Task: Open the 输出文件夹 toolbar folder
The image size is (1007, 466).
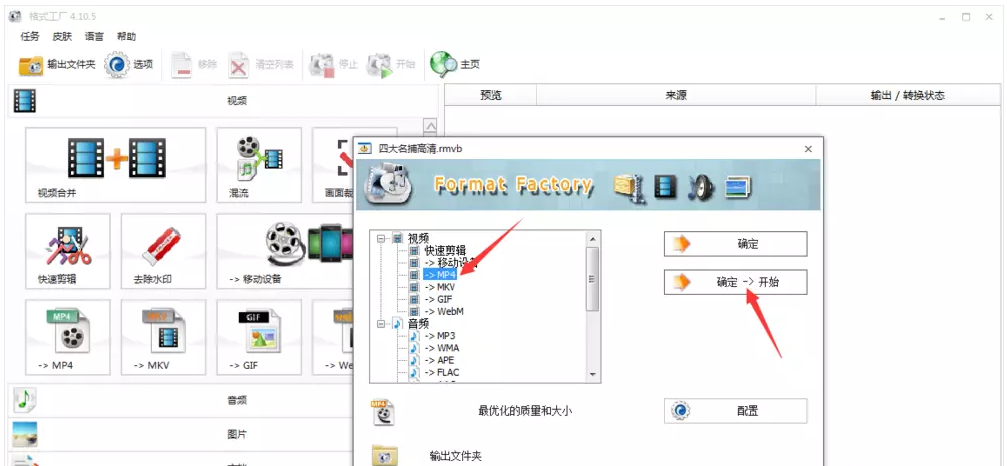Action: tap(57, 65)
